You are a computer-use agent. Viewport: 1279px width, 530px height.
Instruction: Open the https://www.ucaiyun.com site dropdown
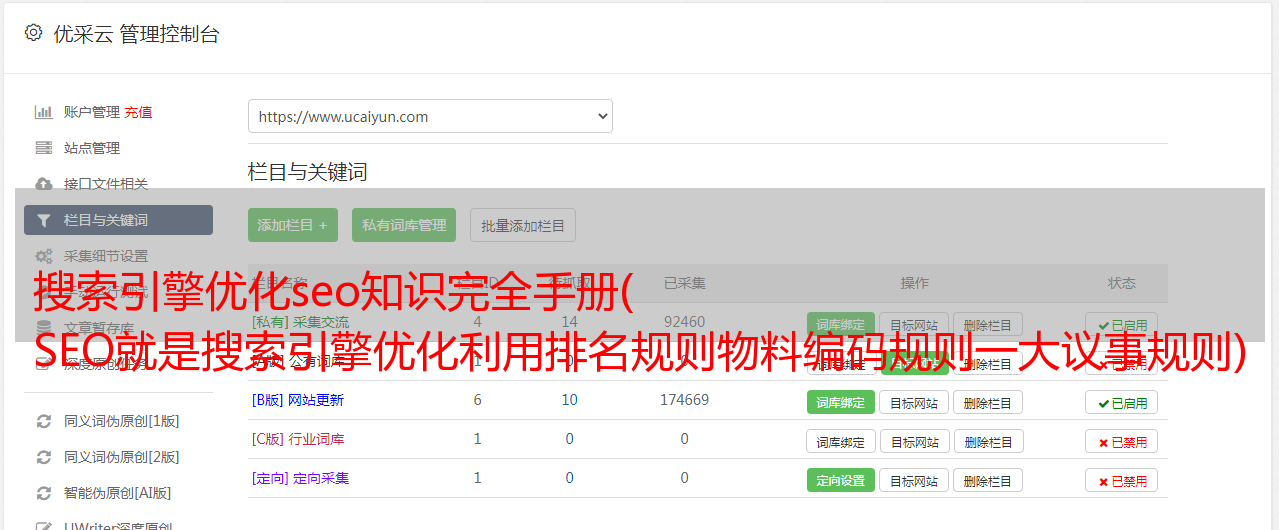pos(430,116)
